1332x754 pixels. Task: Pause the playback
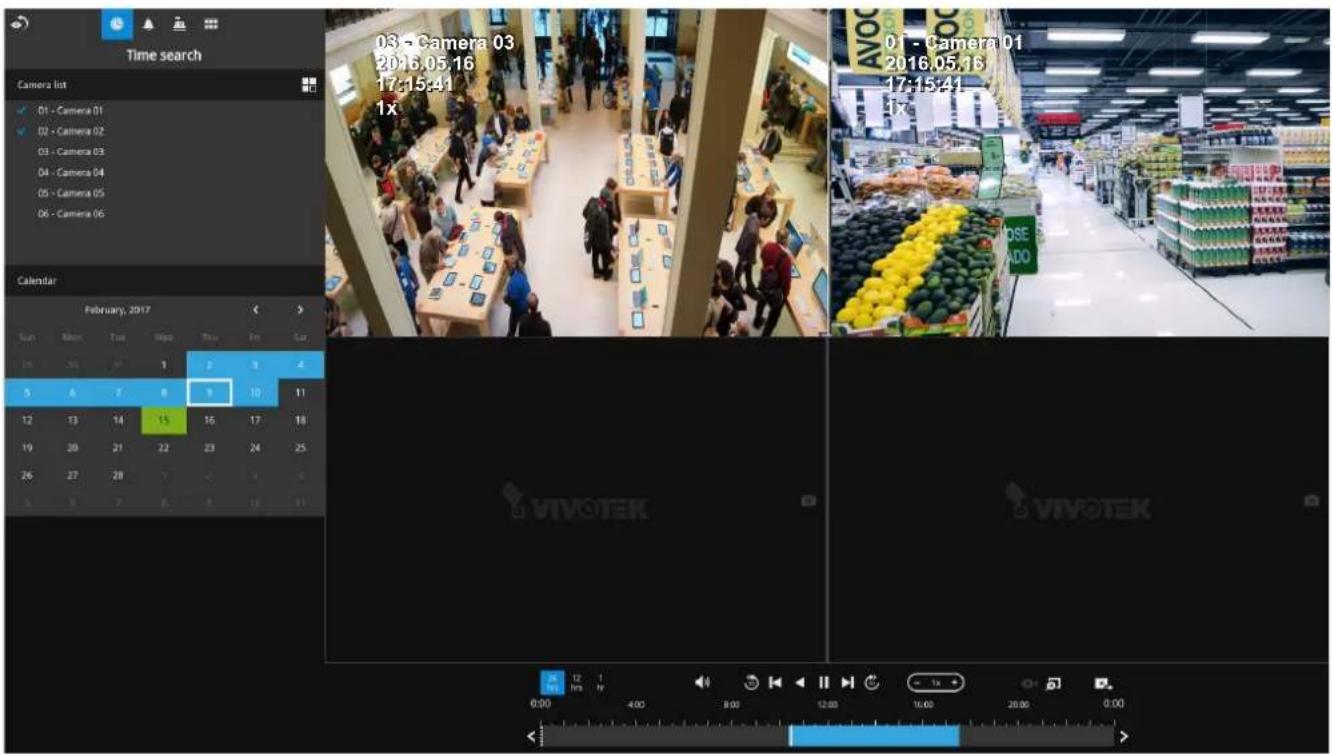point(824,682)
